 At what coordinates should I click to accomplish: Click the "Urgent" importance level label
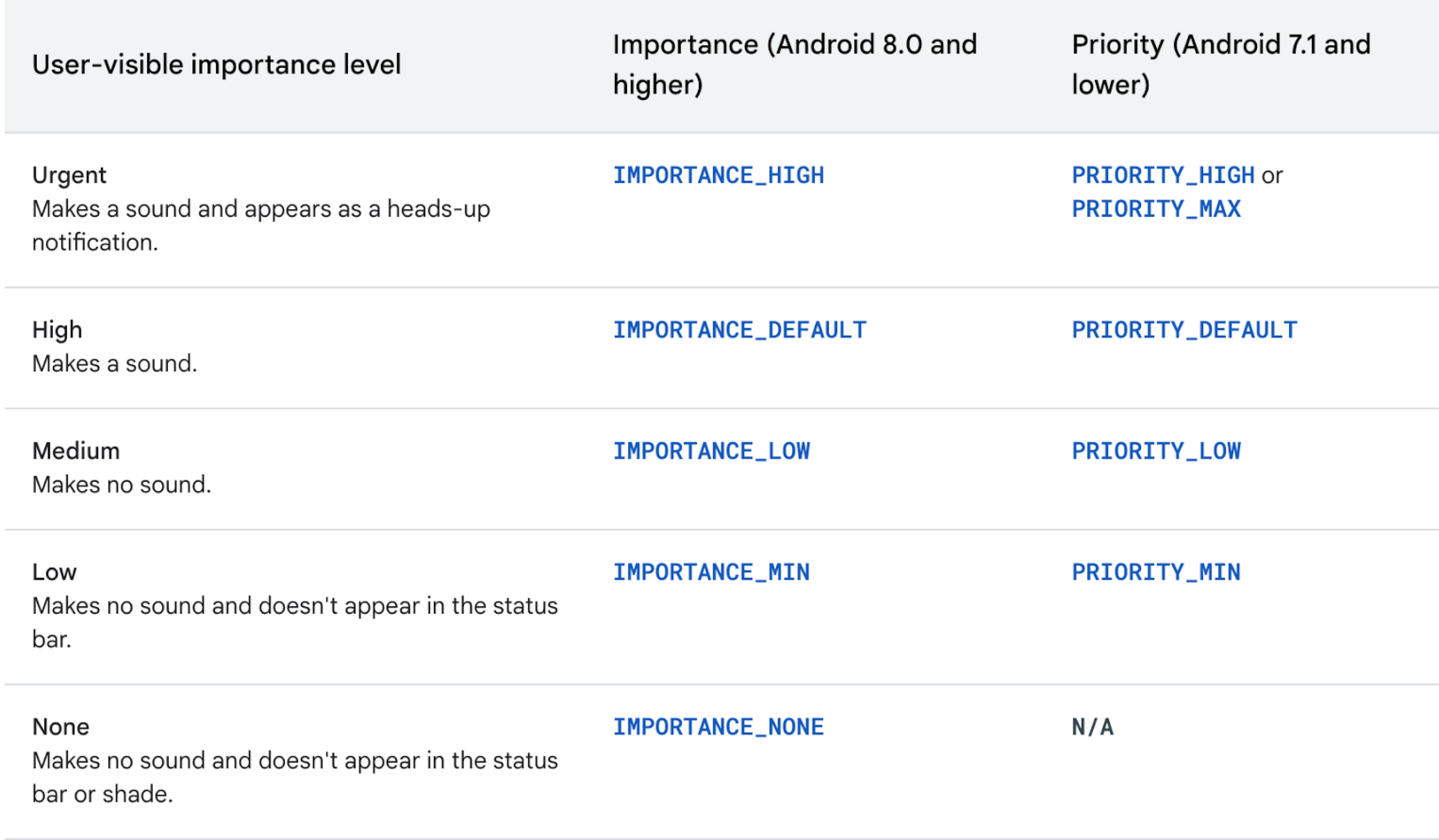[69, 175]
